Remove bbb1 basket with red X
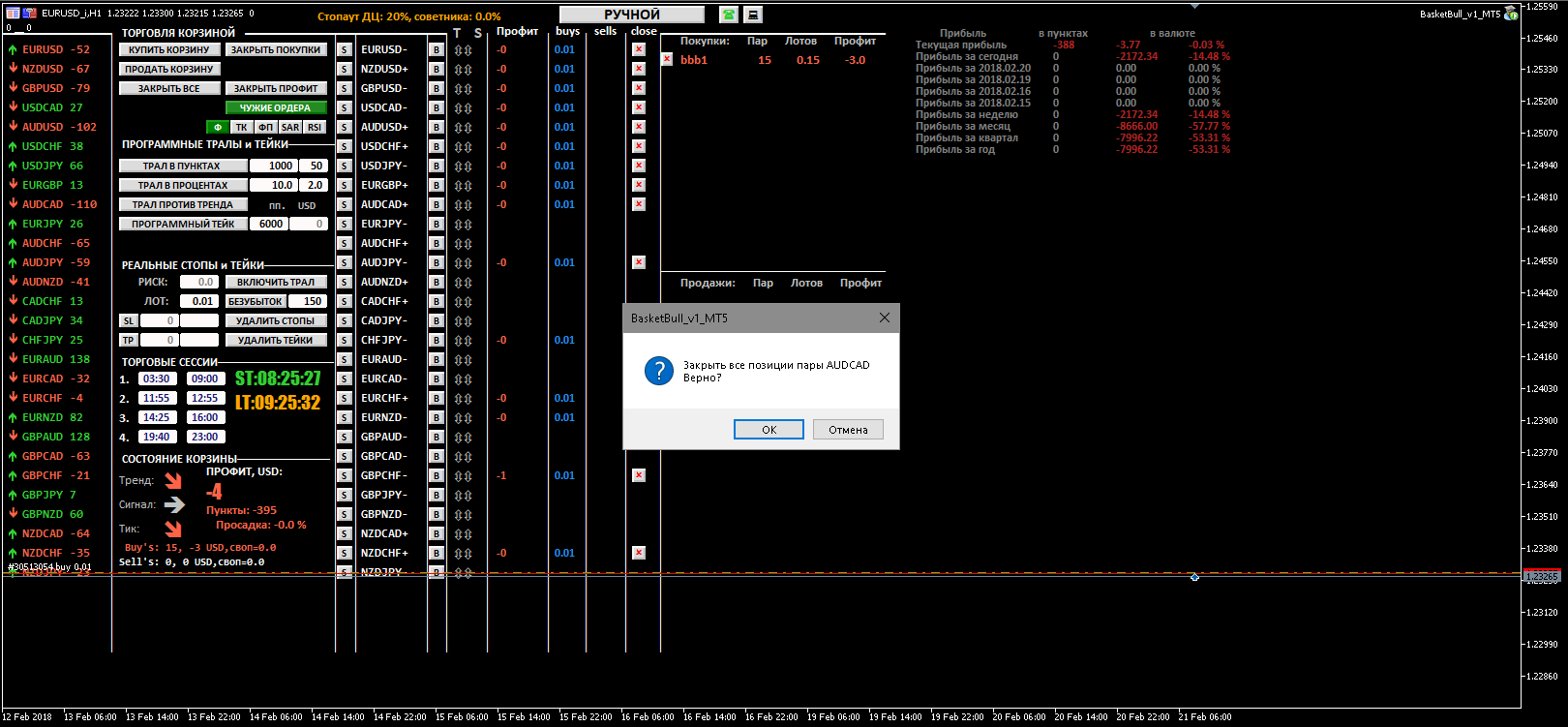 (667, 59)
